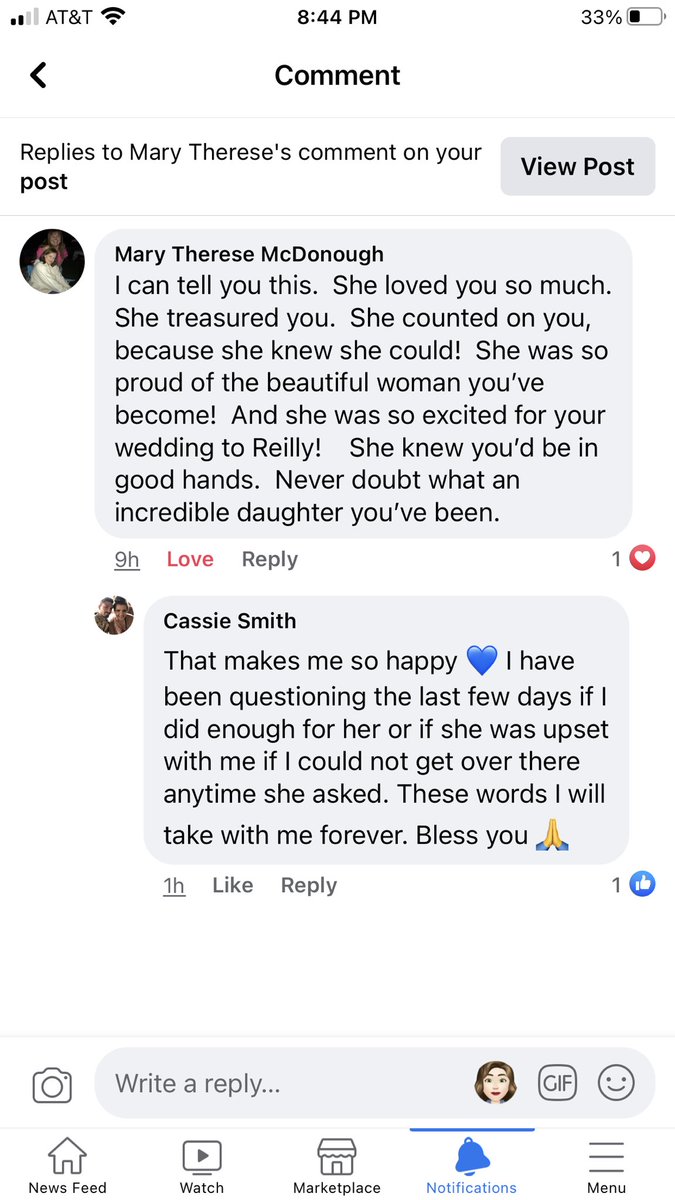The height and width of the screenshot is (1200, 675).
Task: Reply to Cassie Smith's comment
Action: pos(309,885)
